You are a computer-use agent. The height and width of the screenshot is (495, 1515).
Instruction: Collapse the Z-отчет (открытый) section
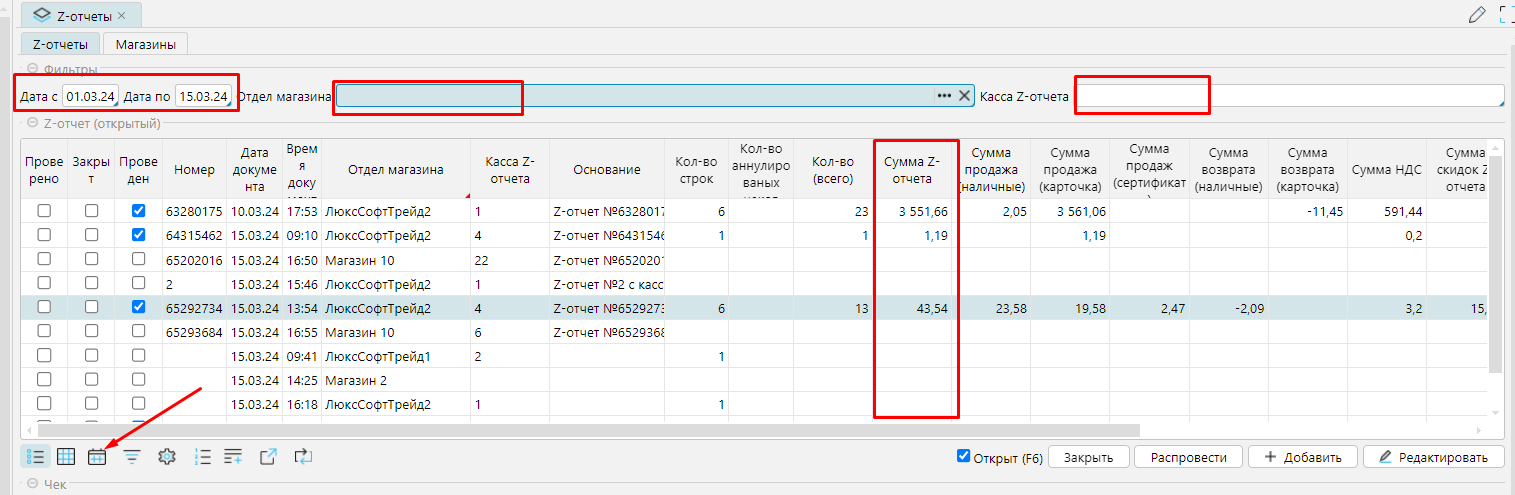point(32,123)
